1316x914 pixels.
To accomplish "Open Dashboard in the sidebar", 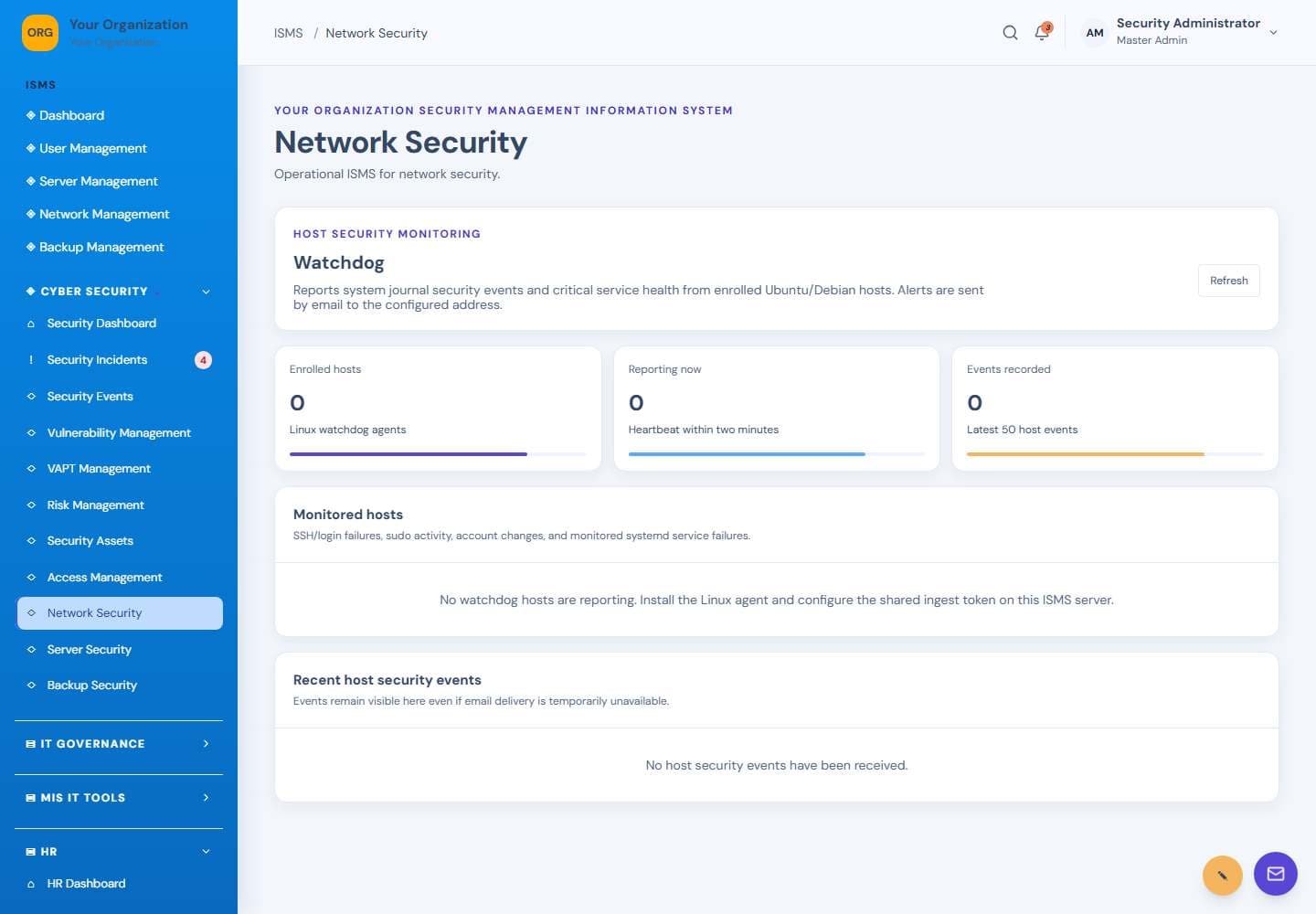I will (71, 115).
